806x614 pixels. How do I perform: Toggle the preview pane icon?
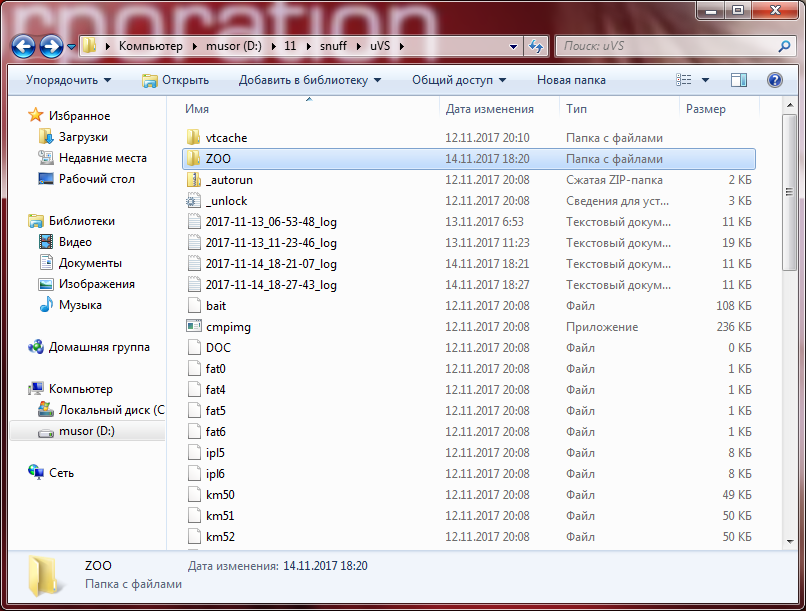pos(738,80)
